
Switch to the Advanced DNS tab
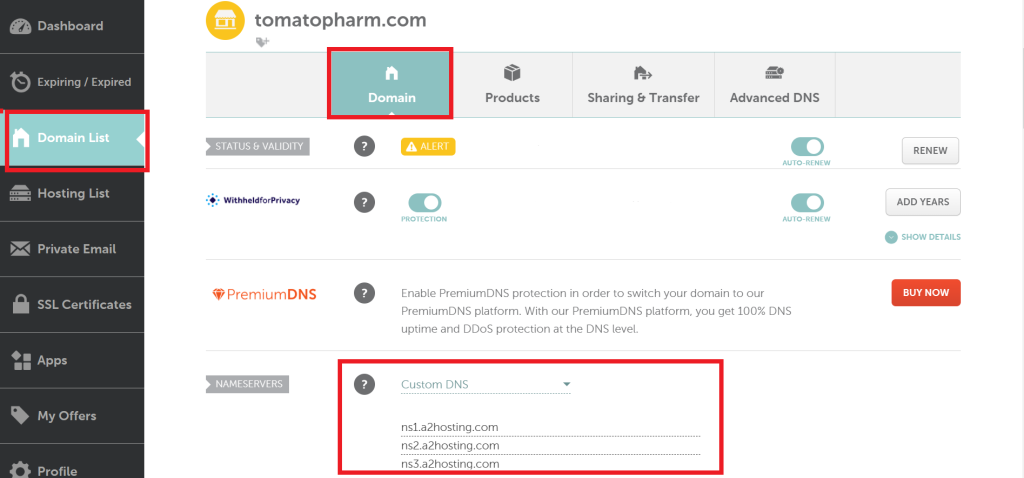pos(774,85)
